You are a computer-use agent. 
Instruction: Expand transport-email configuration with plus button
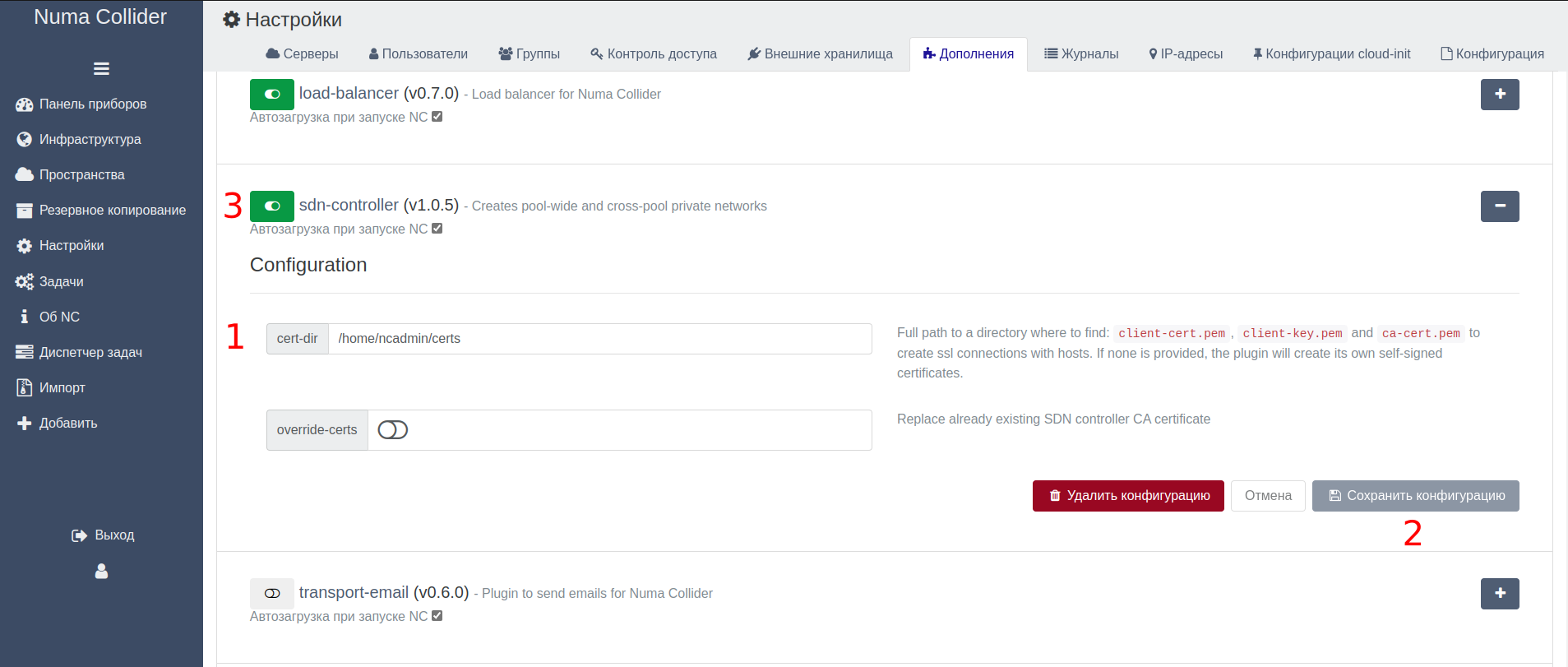tap(1500, 594)
